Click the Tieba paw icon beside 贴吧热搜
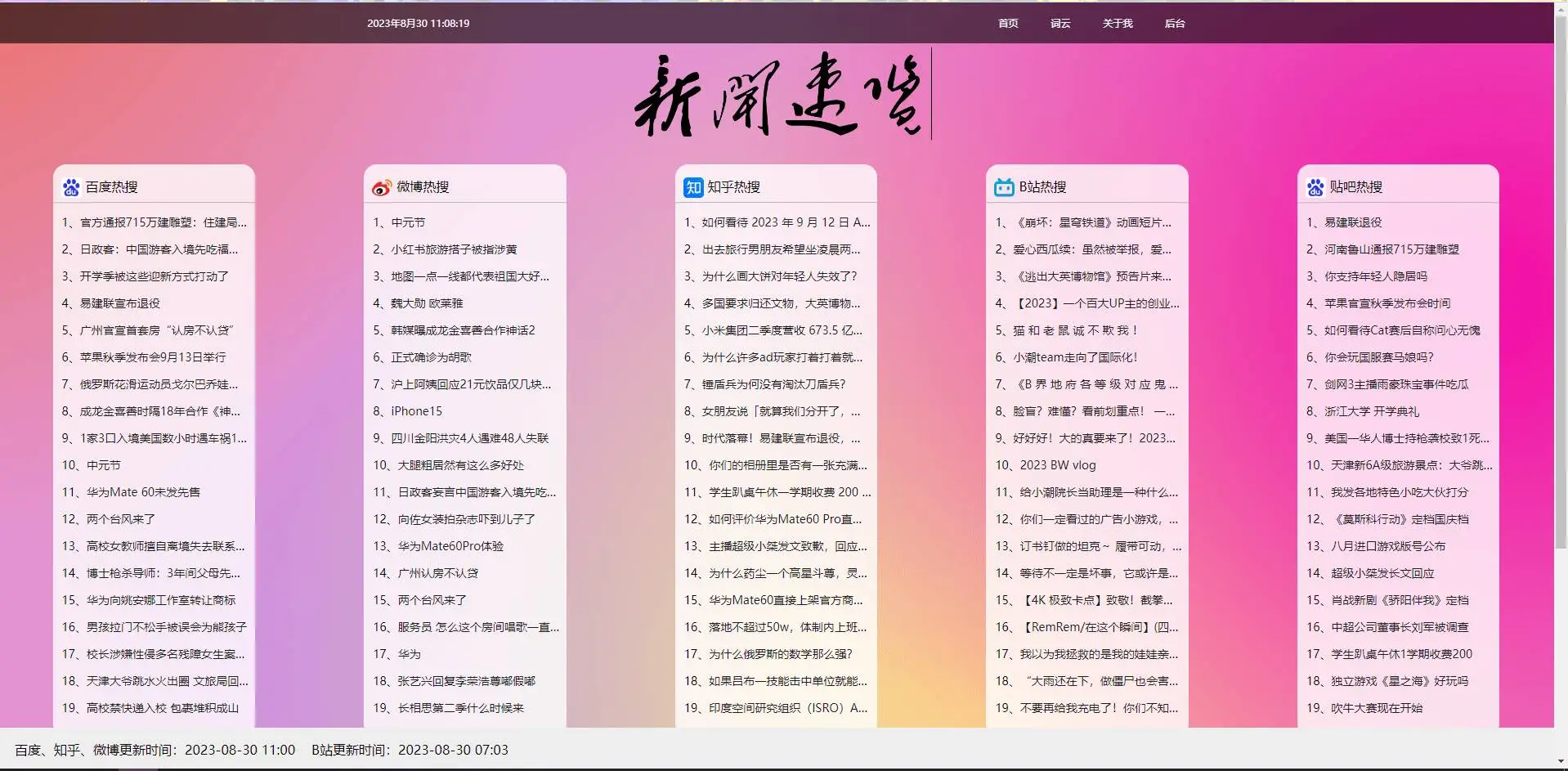The image size is (1568, 771). click(x=1315, y=187)
